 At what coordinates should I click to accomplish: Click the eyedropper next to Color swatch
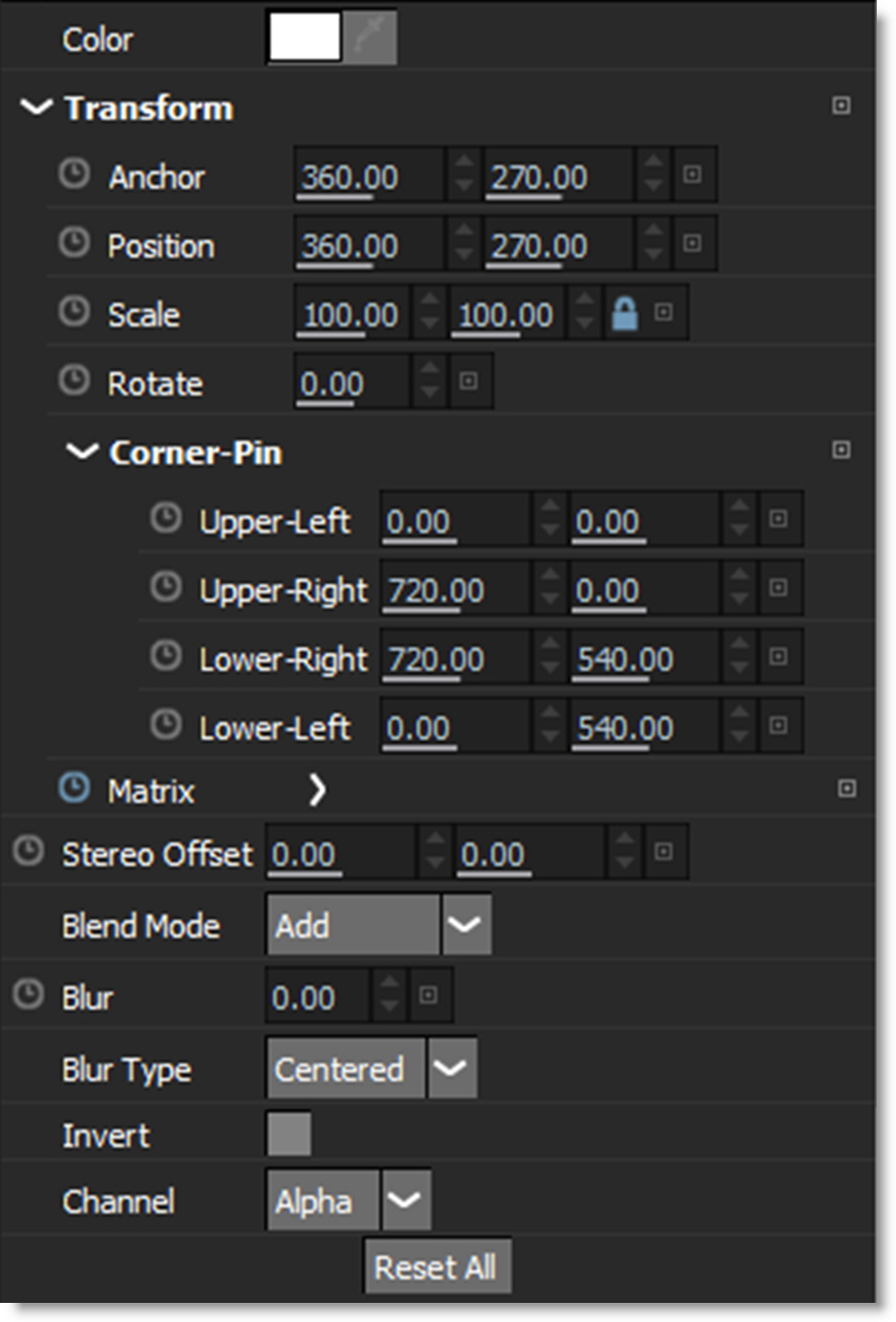coord(370,38)
